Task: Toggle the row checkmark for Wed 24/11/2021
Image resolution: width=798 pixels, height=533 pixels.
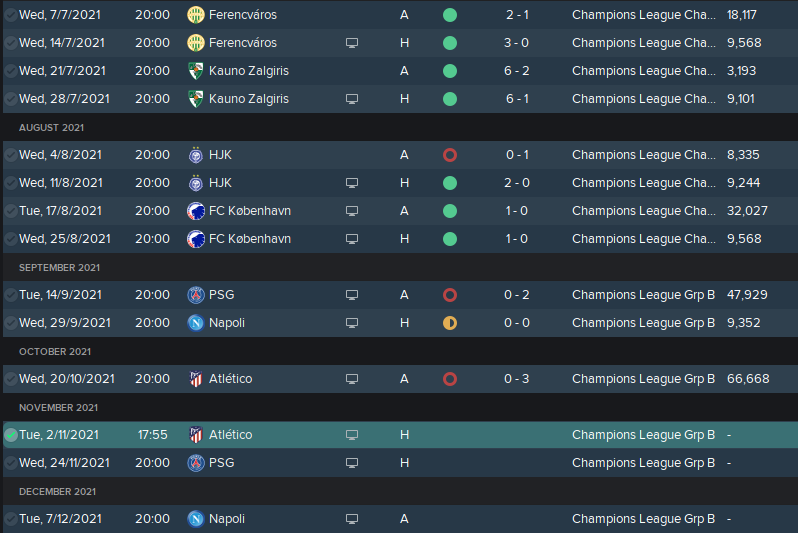Action: [10, 463]
